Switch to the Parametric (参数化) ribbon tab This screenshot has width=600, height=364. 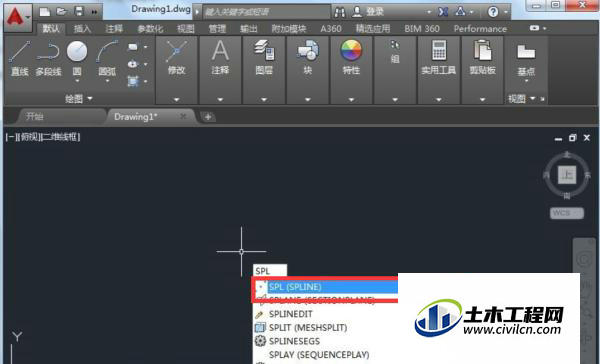(x=150, y=29)
